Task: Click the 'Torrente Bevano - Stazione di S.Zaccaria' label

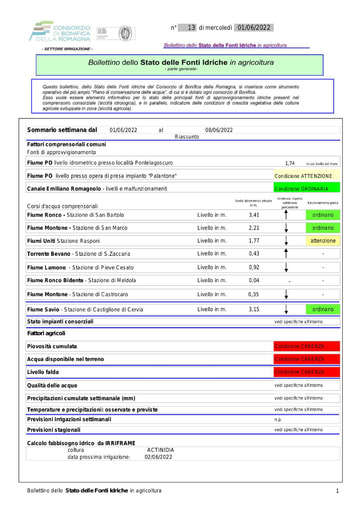Action: pos(79,254)
